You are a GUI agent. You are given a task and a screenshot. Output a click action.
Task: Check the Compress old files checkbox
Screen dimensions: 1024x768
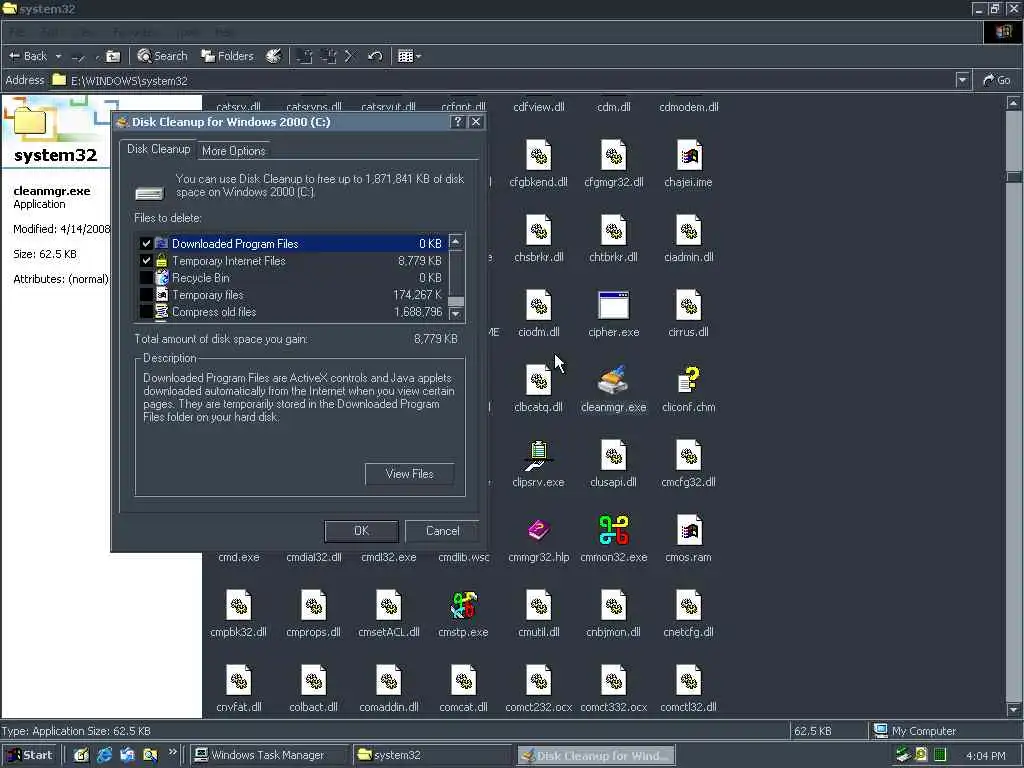coord(146,312)
